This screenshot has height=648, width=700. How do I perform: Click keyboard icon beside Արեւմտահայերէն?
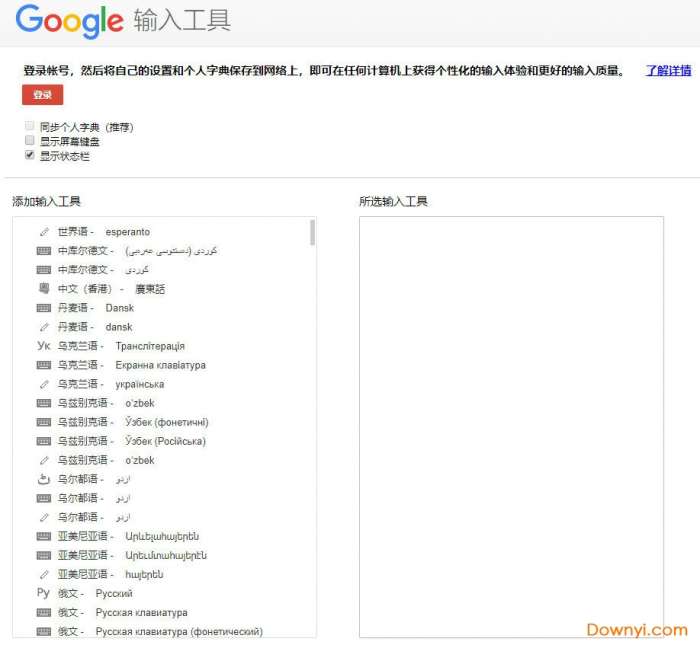pos(43,555)
